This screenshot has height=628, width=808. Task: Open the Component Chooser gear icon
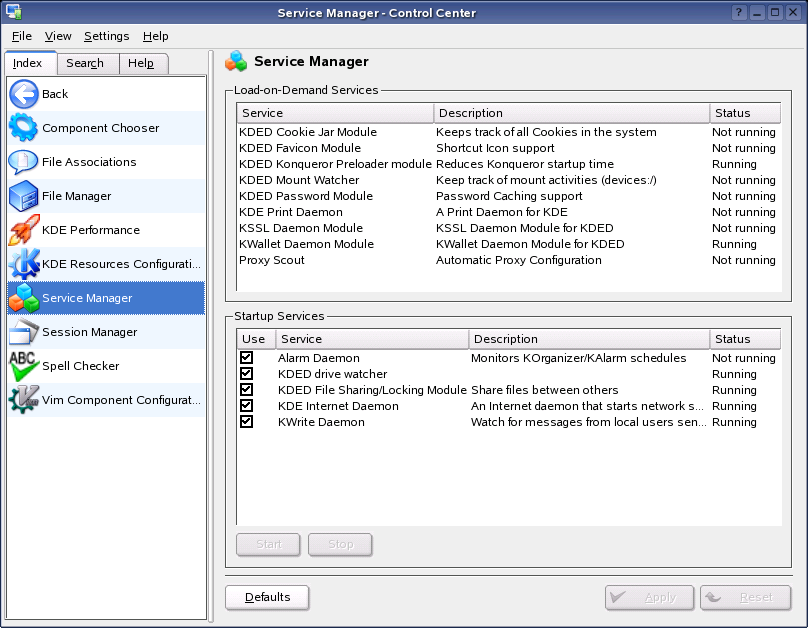[x=24, y=128]
